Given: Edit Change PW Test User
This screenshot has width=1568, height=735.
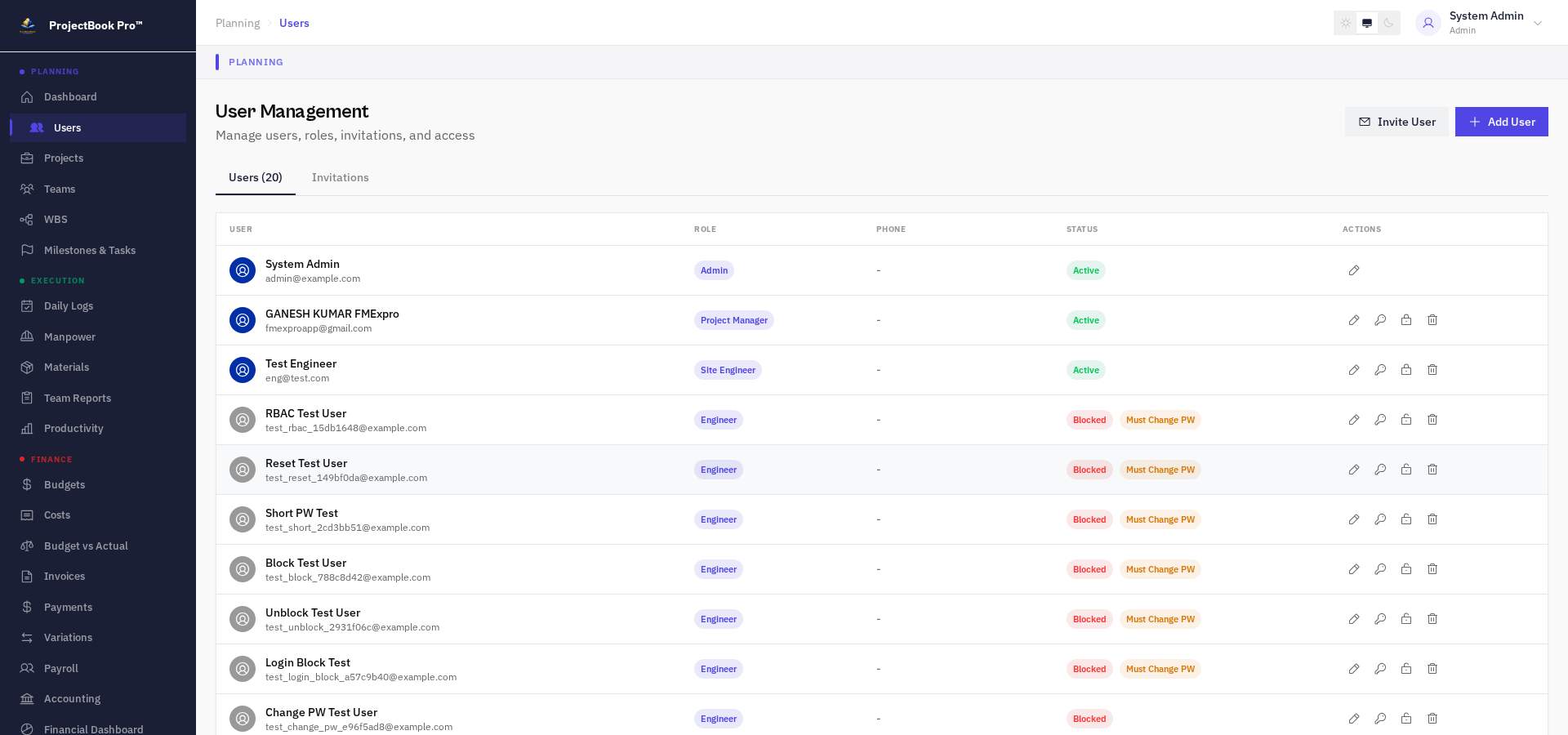Looking at the screenshot, I should pos(1354,719).
